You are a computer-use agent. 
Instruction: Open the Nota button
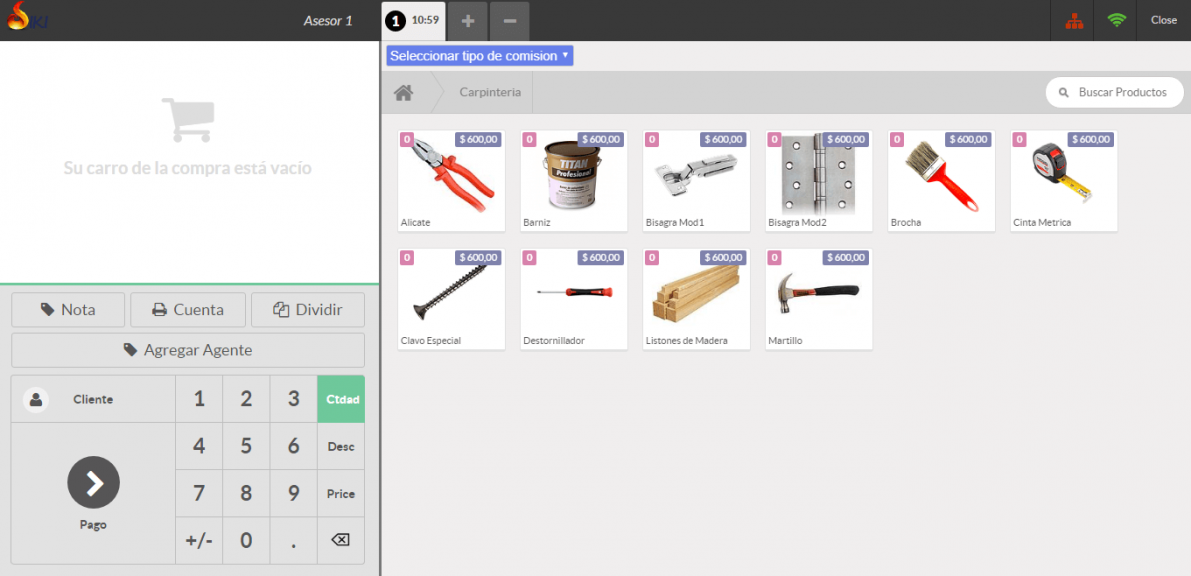68,310
